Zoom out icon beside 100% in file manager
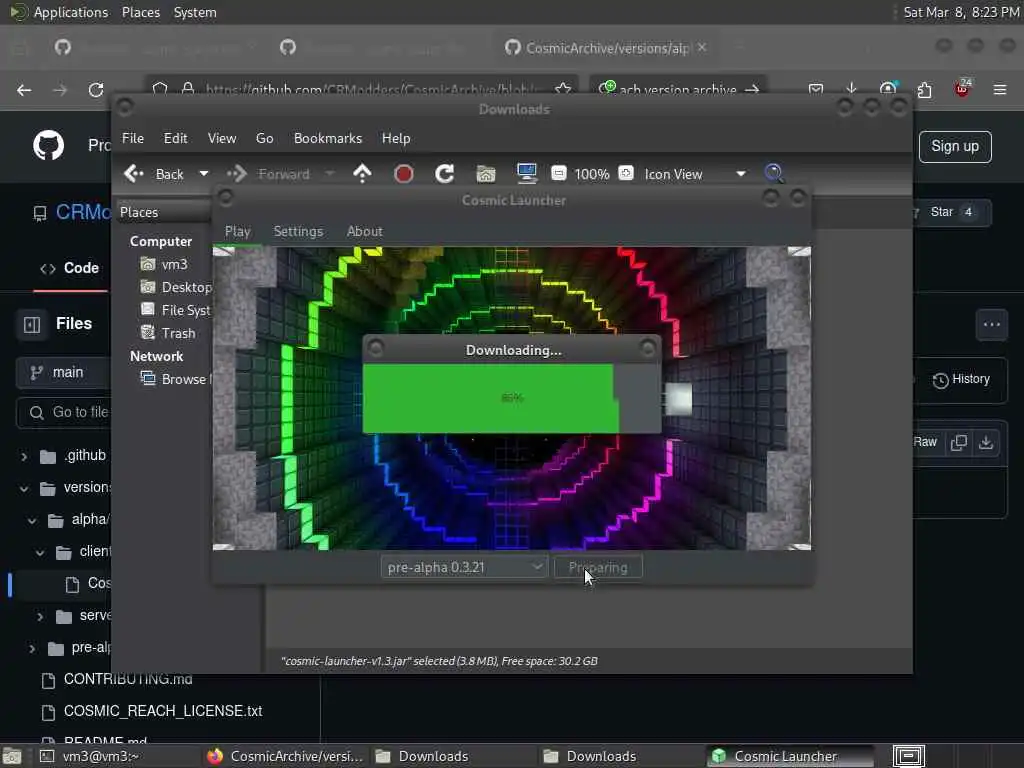 [558, 173]
